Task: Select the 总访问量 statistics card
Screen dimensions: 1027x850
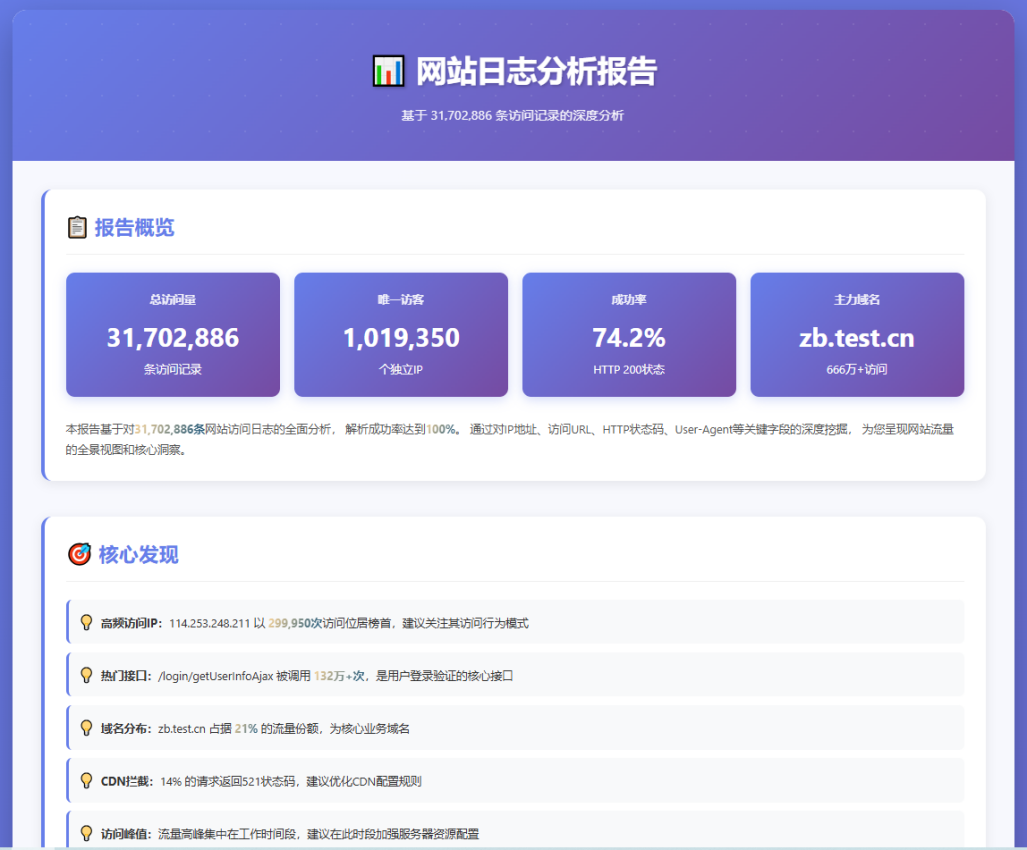Action: point(173,335)
